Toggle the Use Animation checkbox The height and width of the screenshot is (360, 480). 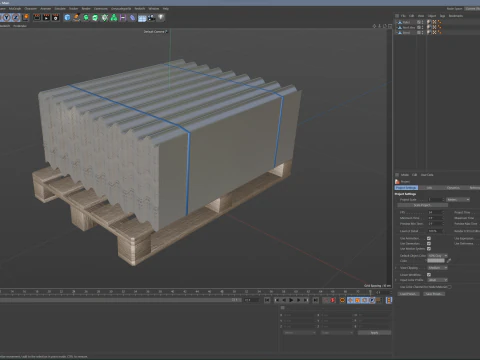tap(429, 238)
